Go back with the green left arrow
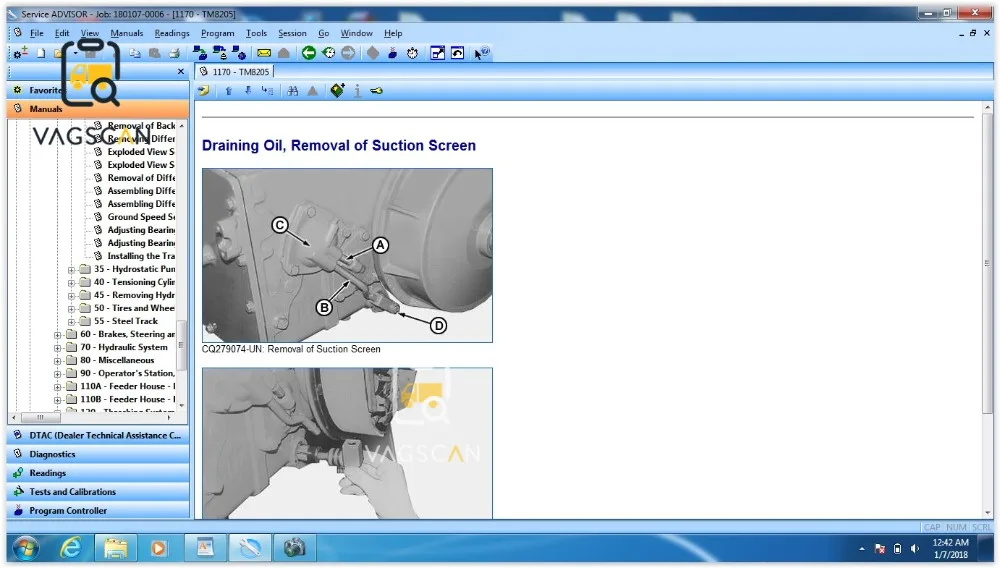This screenshot has width=1000, height=568. (309, 53)
